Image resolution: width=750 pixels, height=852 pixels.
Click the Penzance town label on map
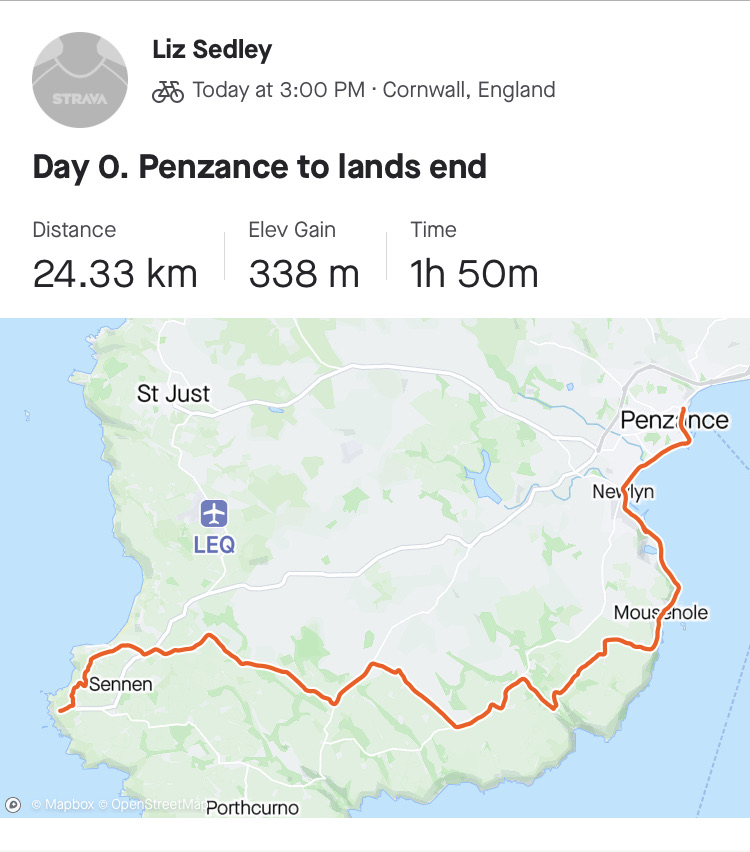coord(674,420)
